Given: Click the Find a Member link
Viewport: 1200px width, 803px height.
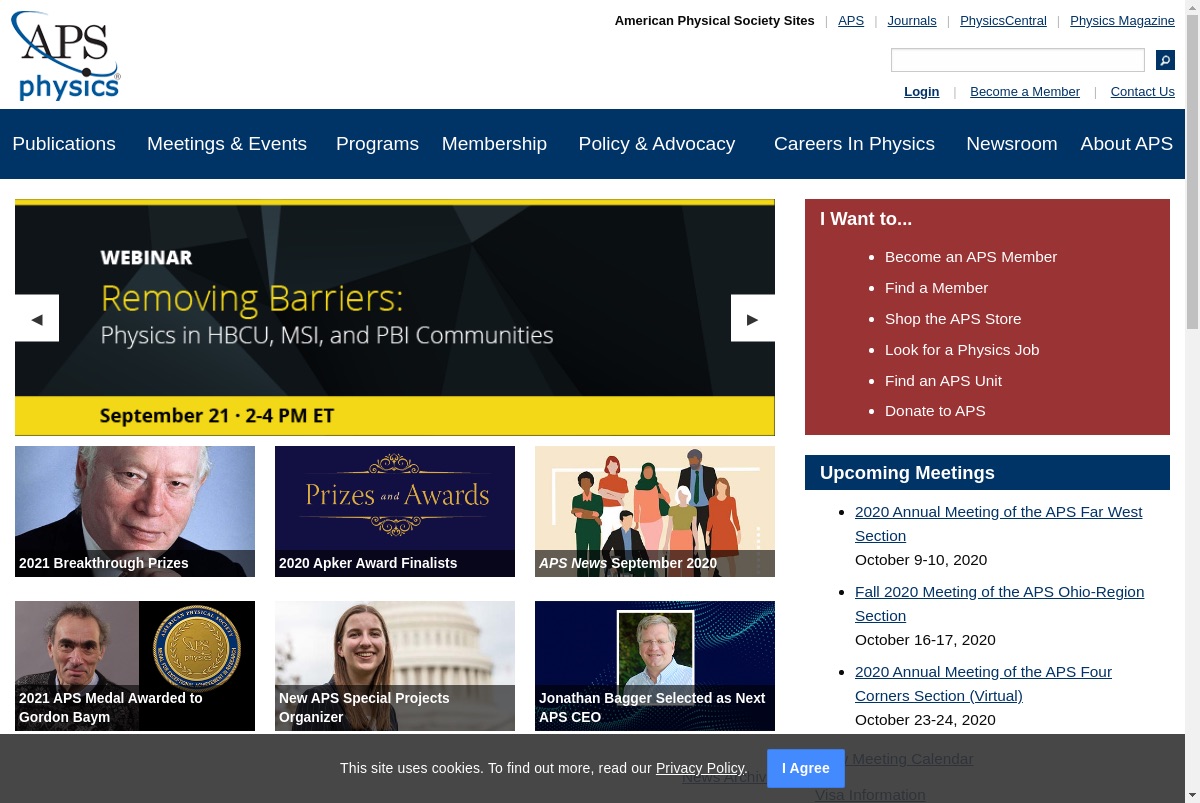Looking at the screenshot, I should click(936, 288).
